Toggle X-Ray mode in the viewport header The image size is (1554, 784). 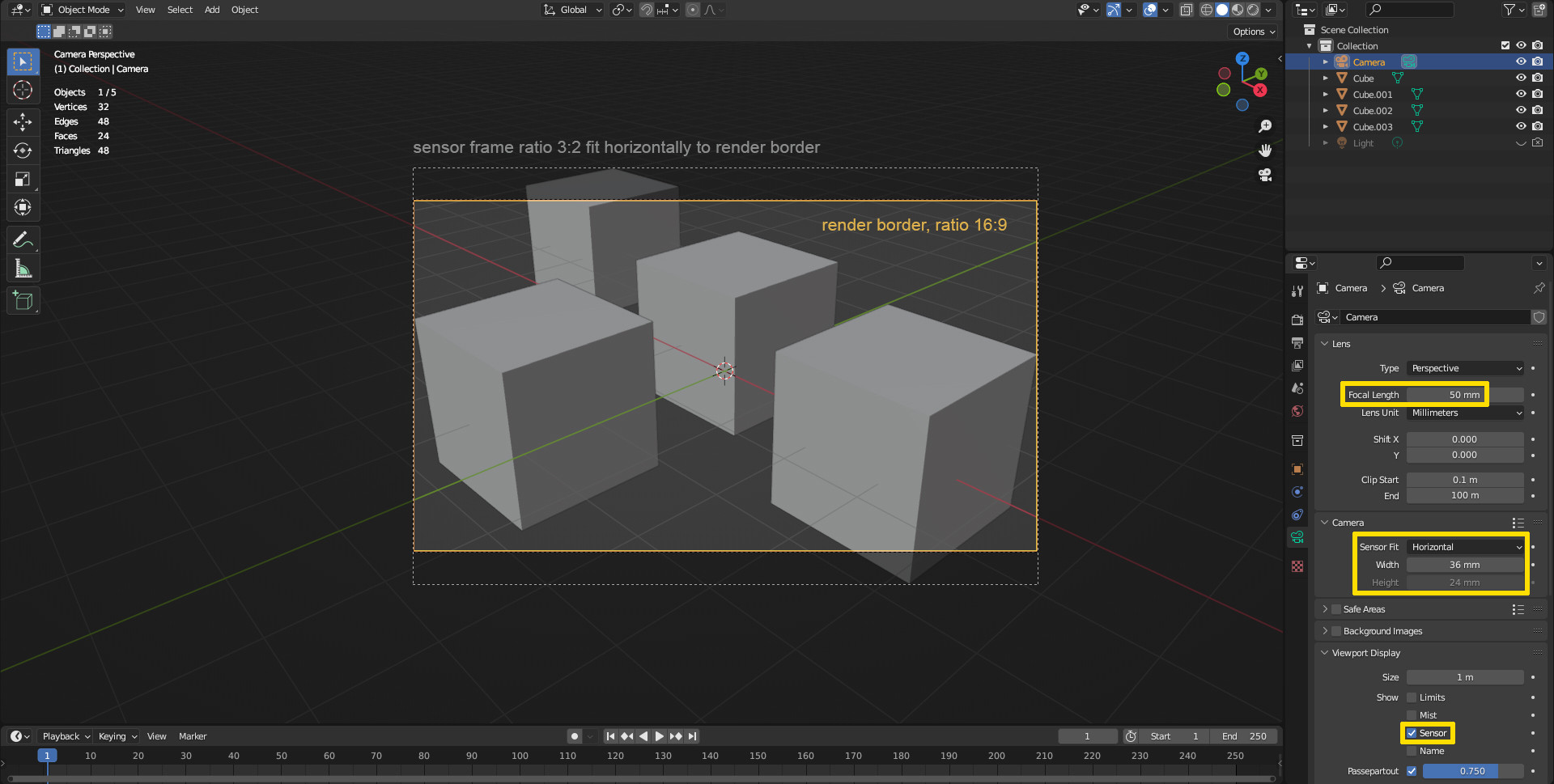tap(1186, 10)
